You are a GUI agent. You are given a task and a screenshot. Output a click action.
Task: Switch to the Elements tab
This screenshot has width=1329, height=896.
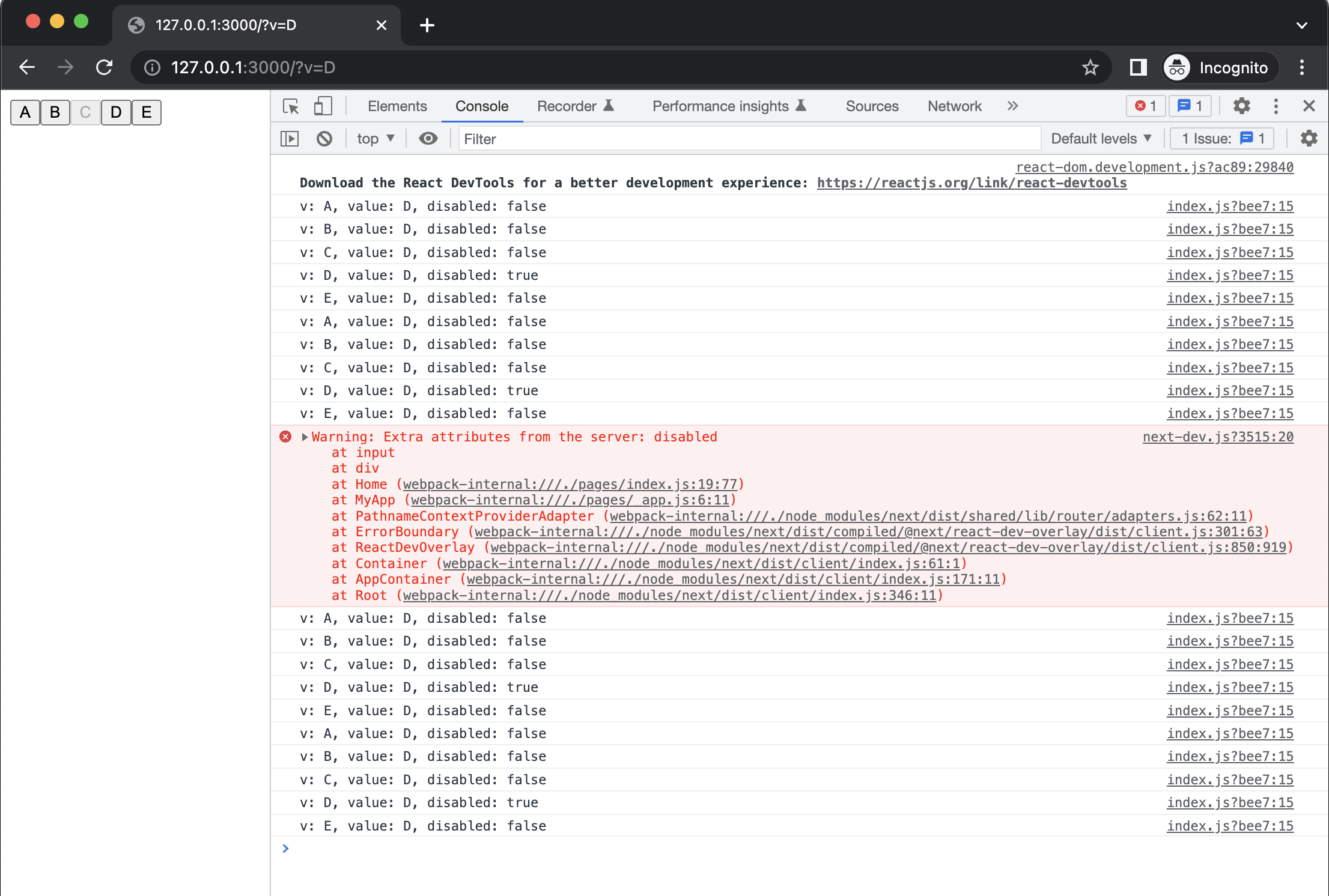click(x=397, y=106)
